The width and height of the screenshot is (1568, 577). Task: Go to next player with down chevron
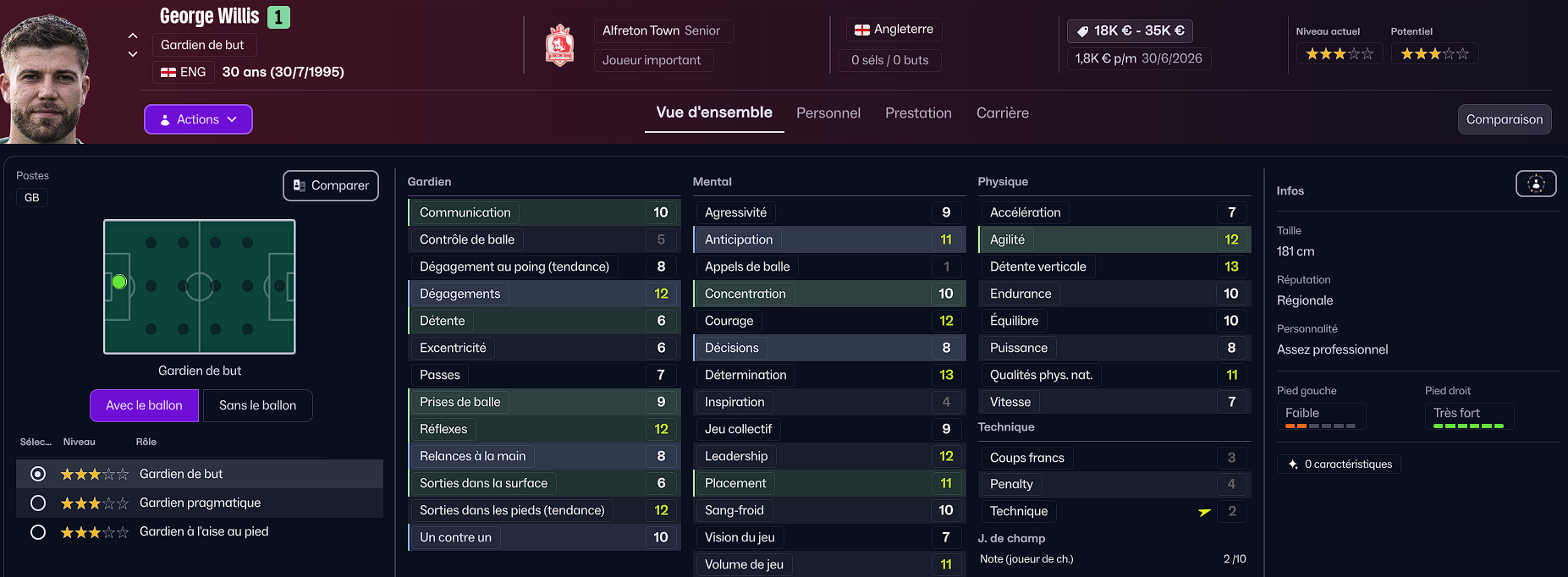click(133, 54)
